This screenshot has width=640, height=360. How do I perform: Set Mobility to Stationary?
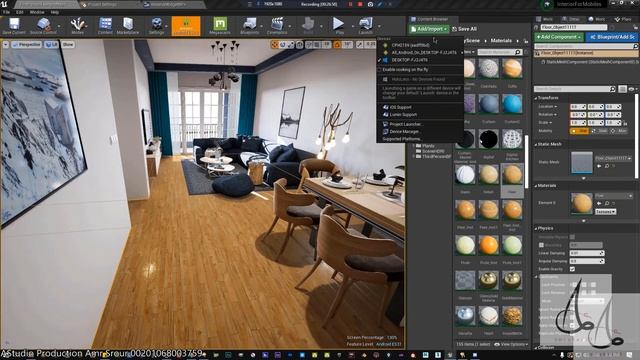pos(599,131)
